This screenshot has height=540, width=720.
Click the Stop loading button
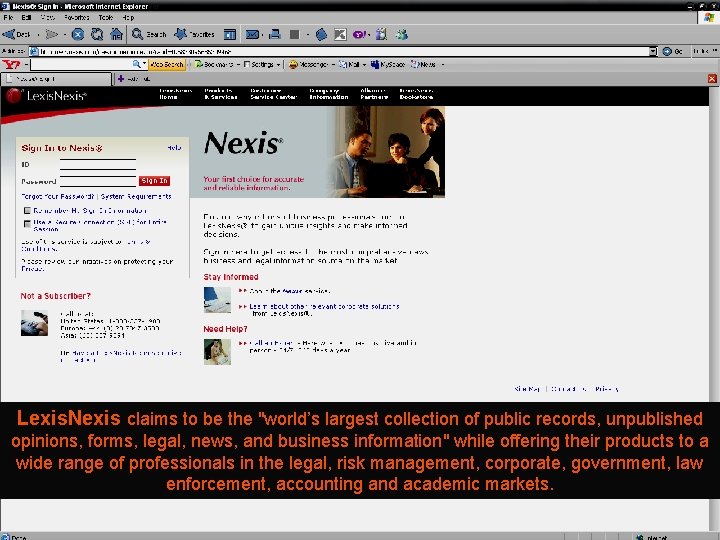(78, 34)
